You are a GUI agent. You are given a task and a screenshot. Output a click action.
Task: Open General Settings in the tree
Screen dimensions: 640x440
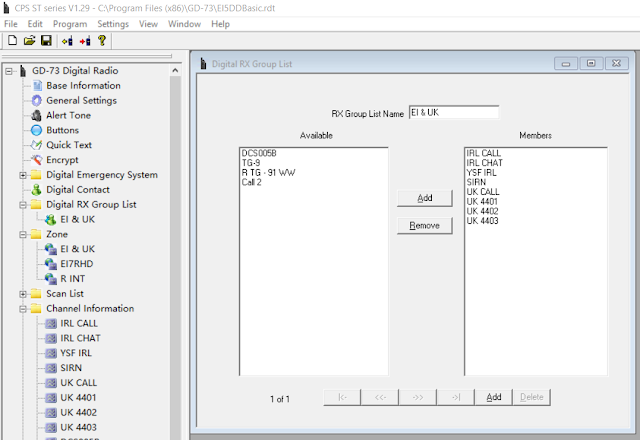(81, 100)
